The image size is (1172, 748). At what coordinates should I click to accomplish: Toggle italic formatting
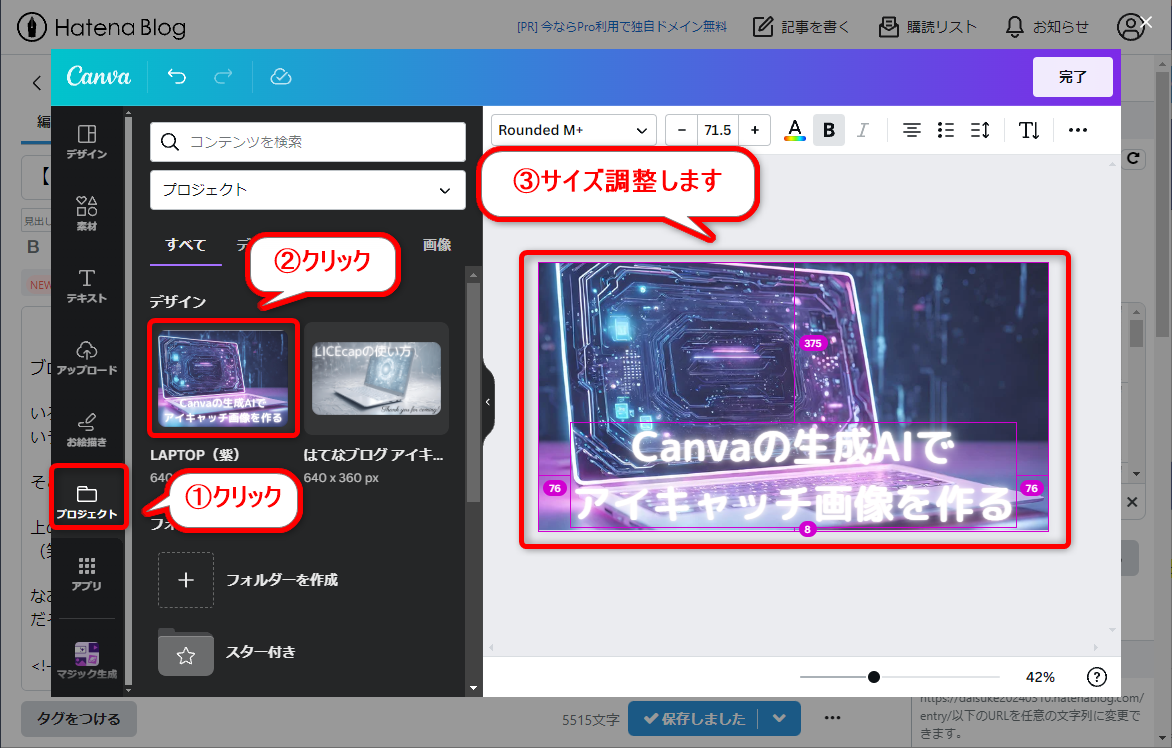coord(863,130)
